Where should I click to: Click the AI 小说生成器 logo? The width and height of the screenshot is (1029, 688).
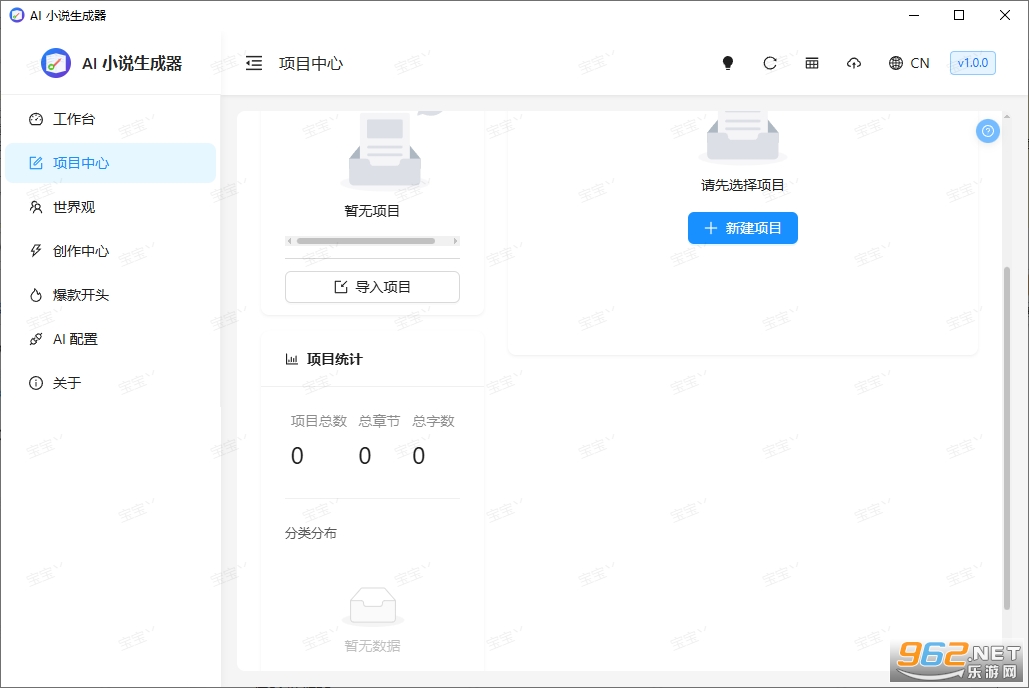[x=56, y=63]
